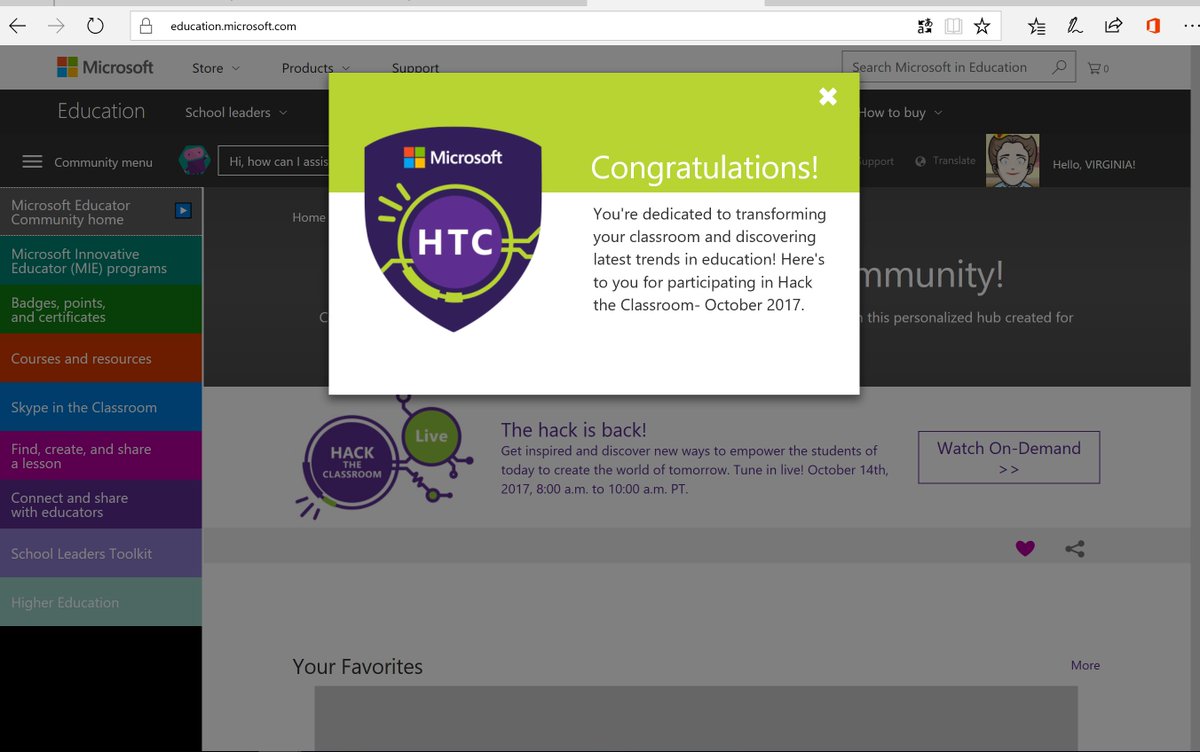Click the lock icon in address bar
The height and width of the screenshot is (752, 1200).
[146, 26]
